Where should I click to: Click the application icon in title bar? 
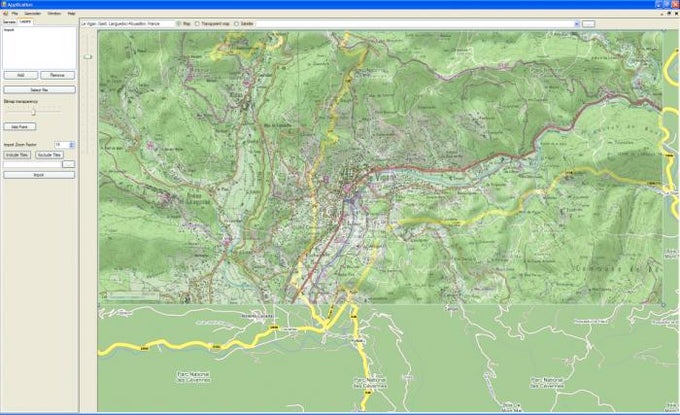point(4,4)
